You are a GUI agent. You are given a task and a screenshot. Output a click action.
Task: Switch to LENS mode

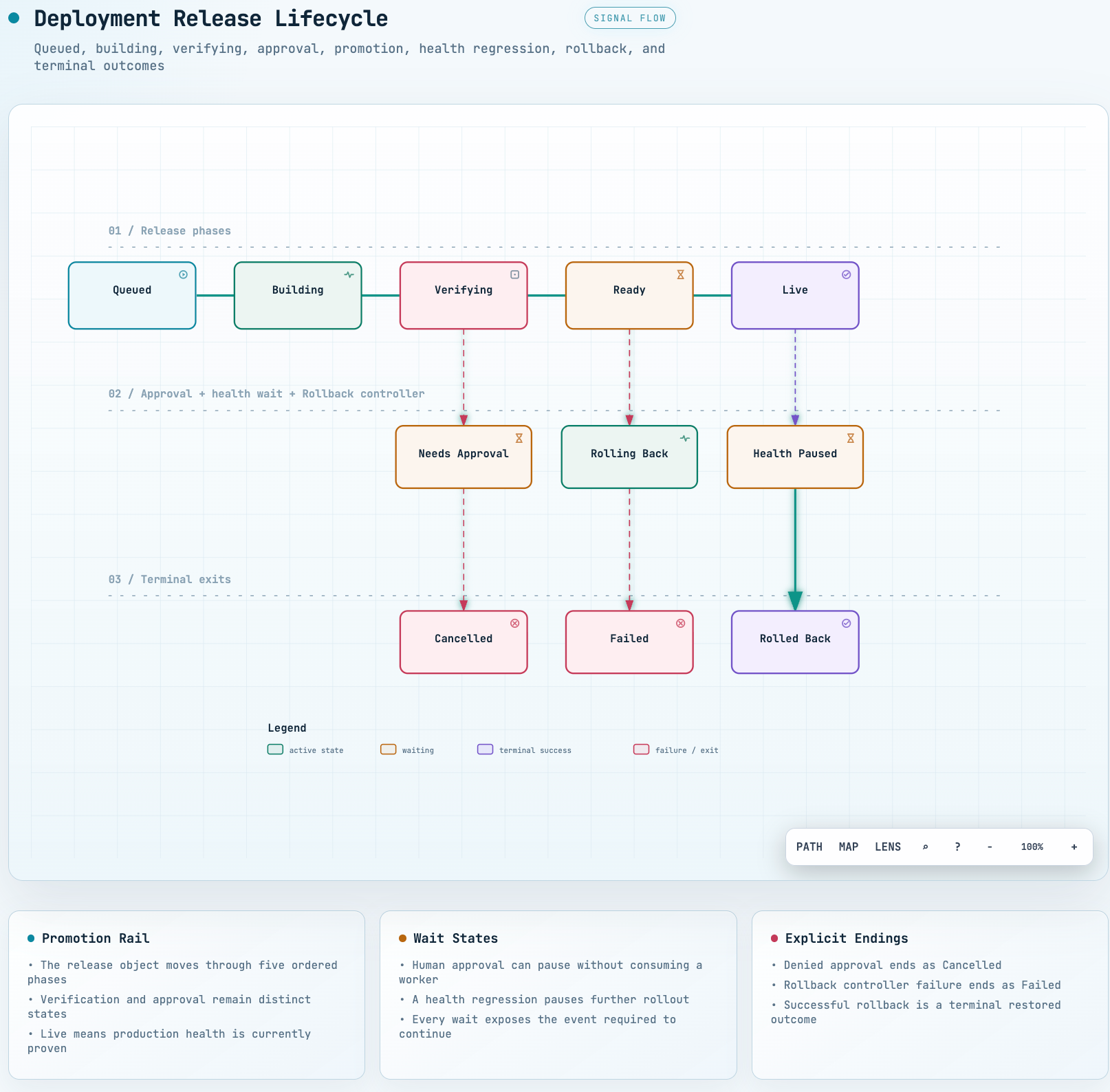coord(888,847)
